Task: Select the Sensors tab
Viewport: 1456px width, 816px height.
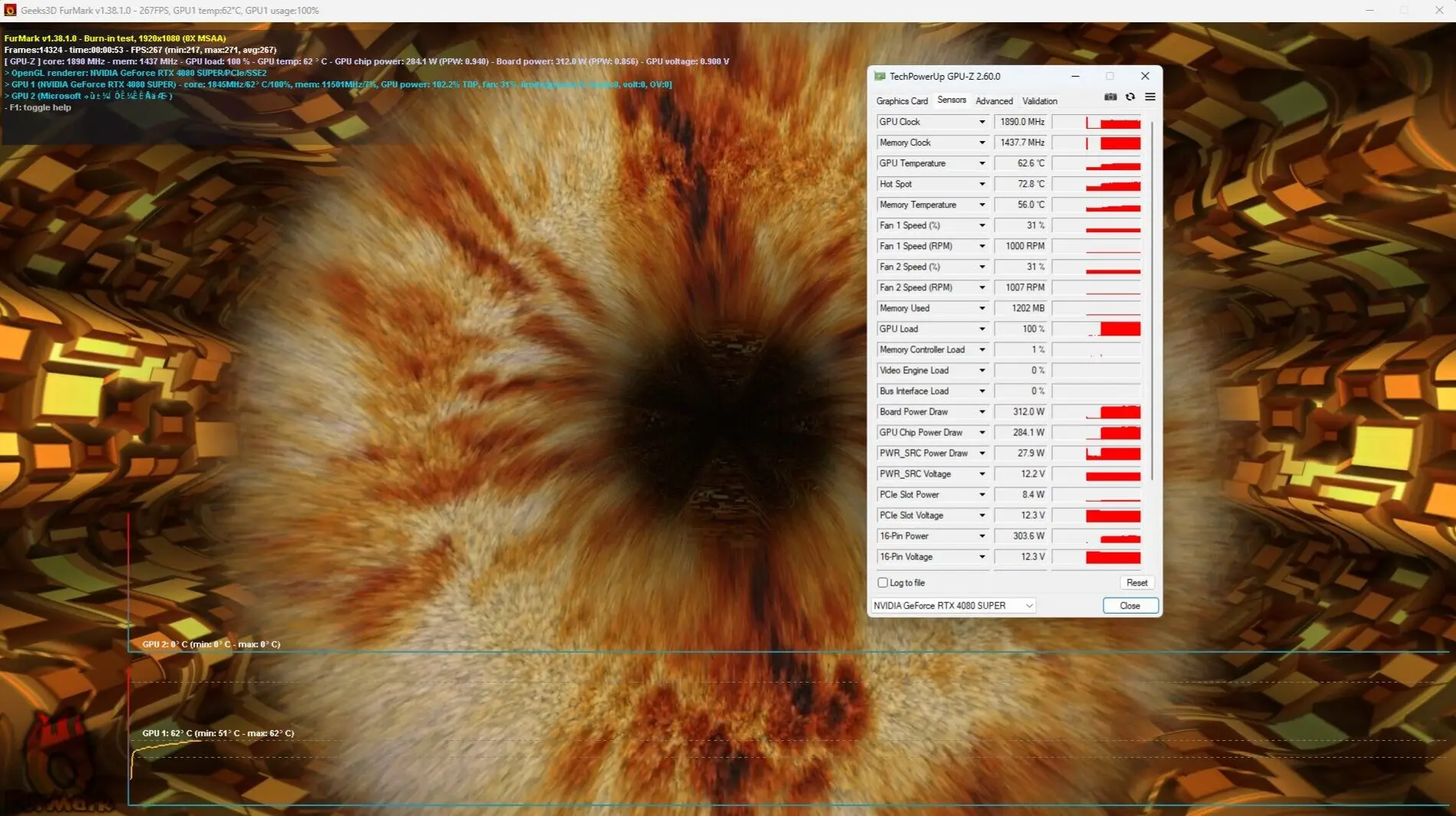Action: point(952,100)
